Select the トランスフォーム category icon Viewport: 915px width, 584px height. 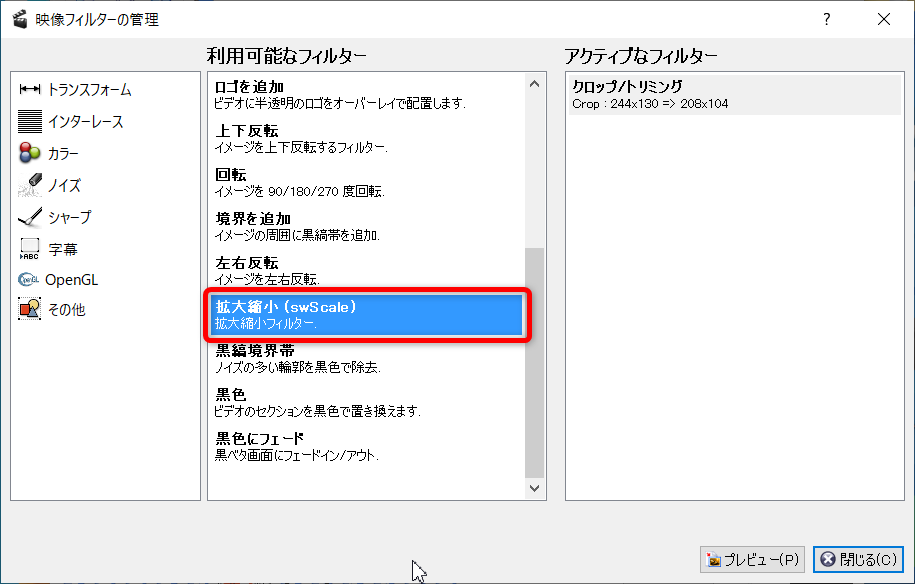(x=29, y=90)
